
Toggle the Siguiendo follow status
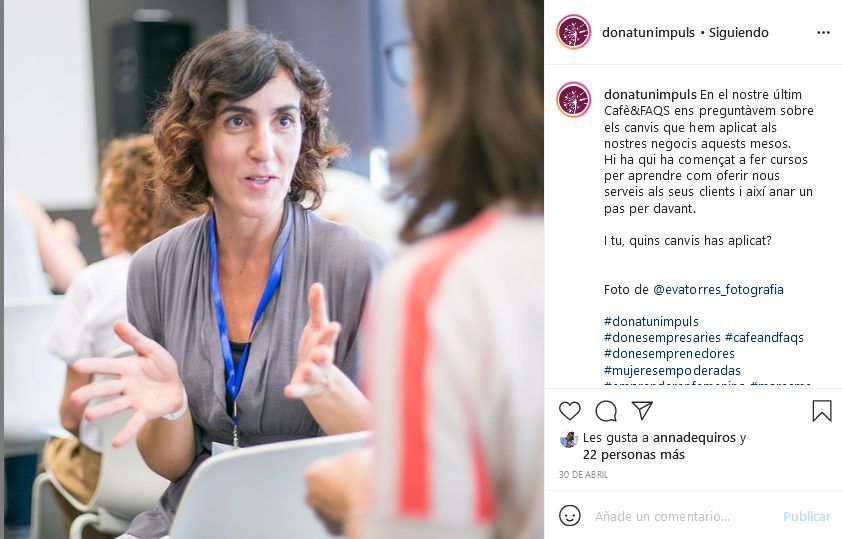click(x=738, y=33)
